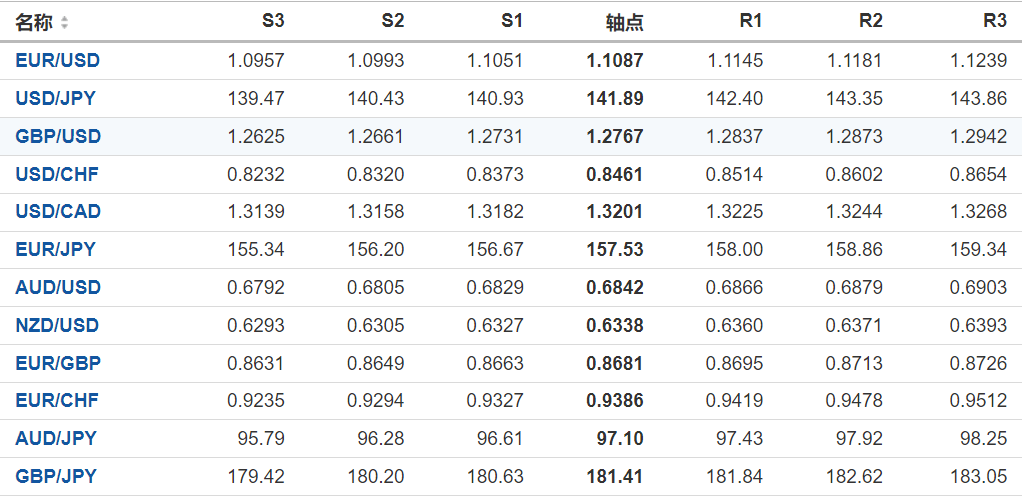The width and height of the screenshot is (1022, 497).
Task: Select the AUD/USD pair link
Action: tap(58, 287)
